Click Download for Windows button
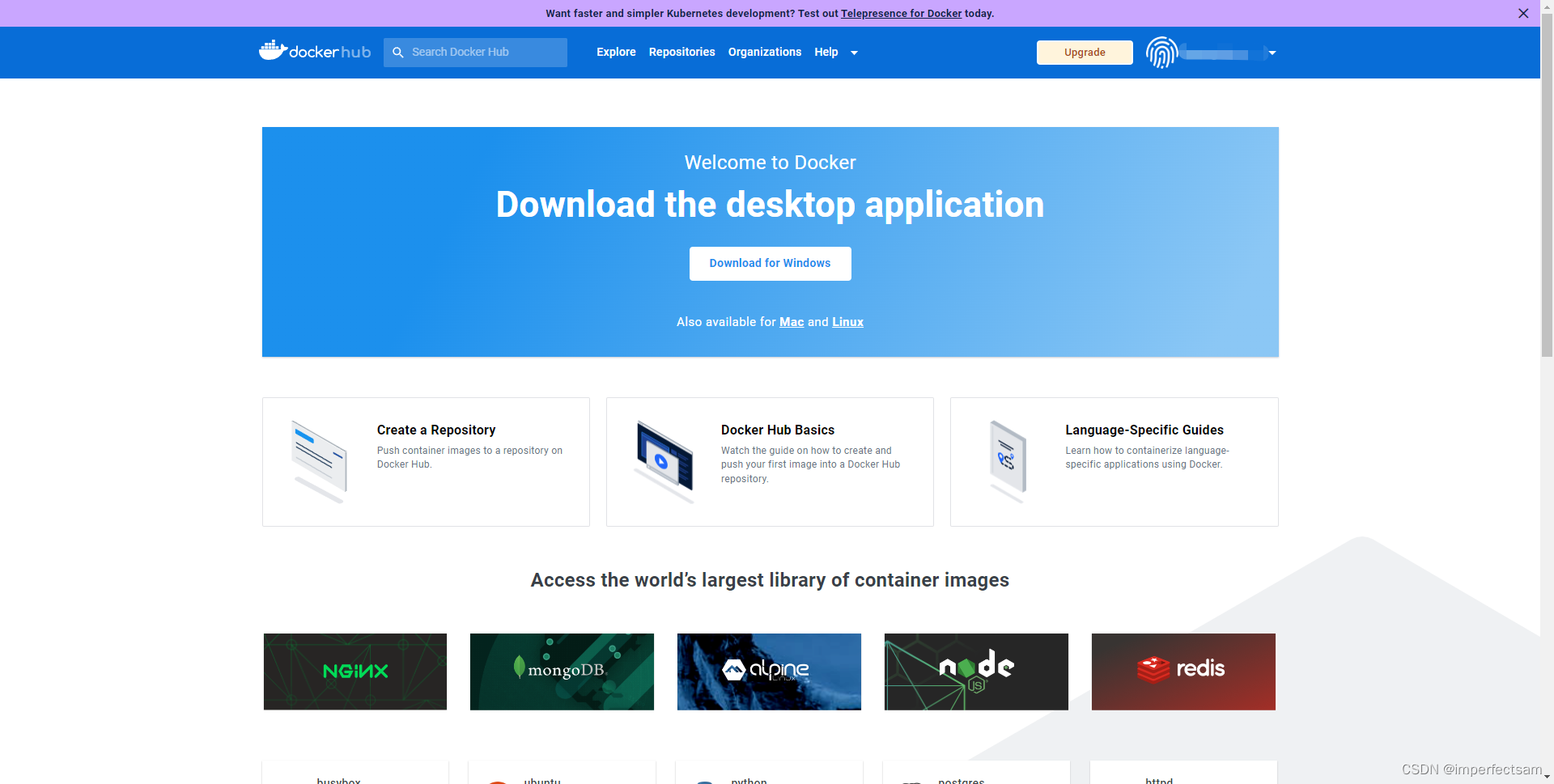 coord(770,264)
